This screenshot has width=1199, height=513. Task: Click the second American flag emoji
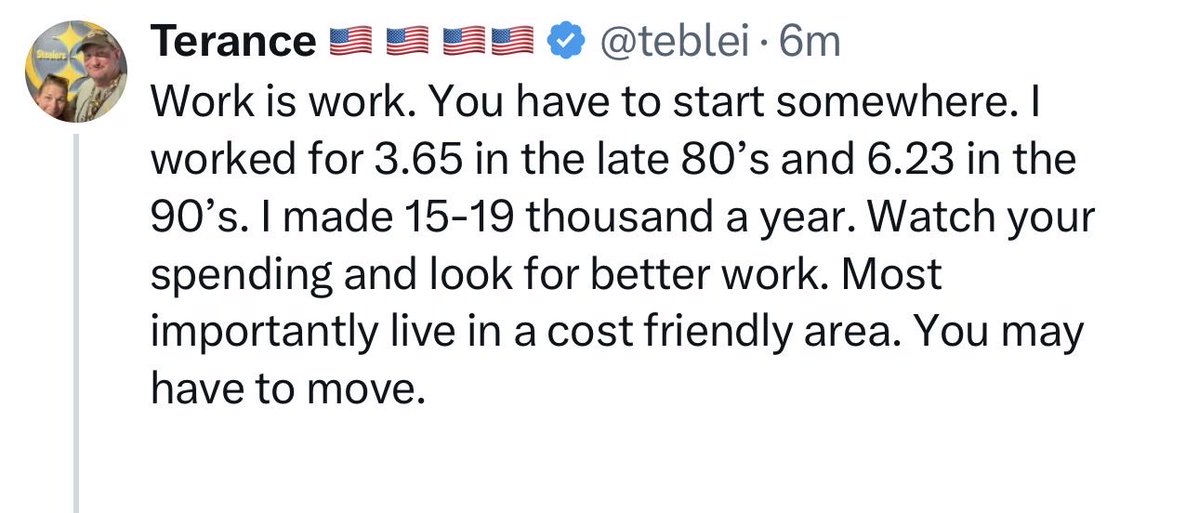(x=407, y=42)
